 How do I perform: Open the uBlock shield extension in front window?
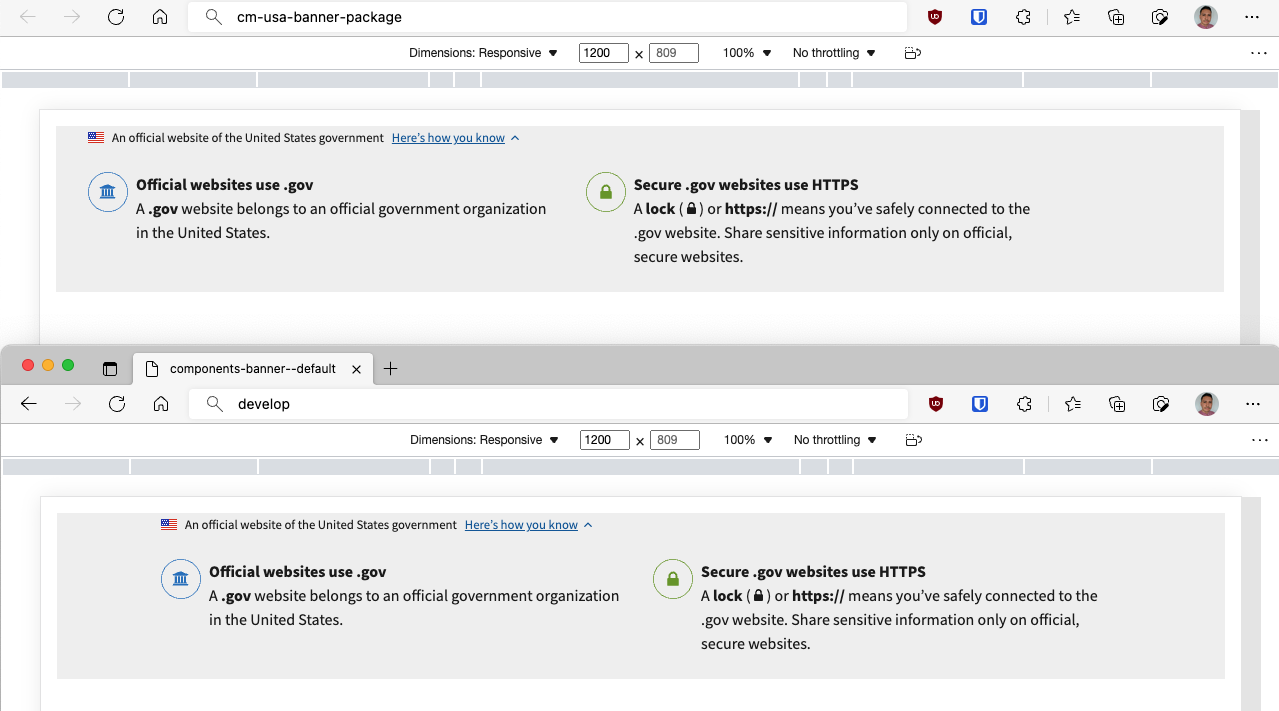pos(936,404)
